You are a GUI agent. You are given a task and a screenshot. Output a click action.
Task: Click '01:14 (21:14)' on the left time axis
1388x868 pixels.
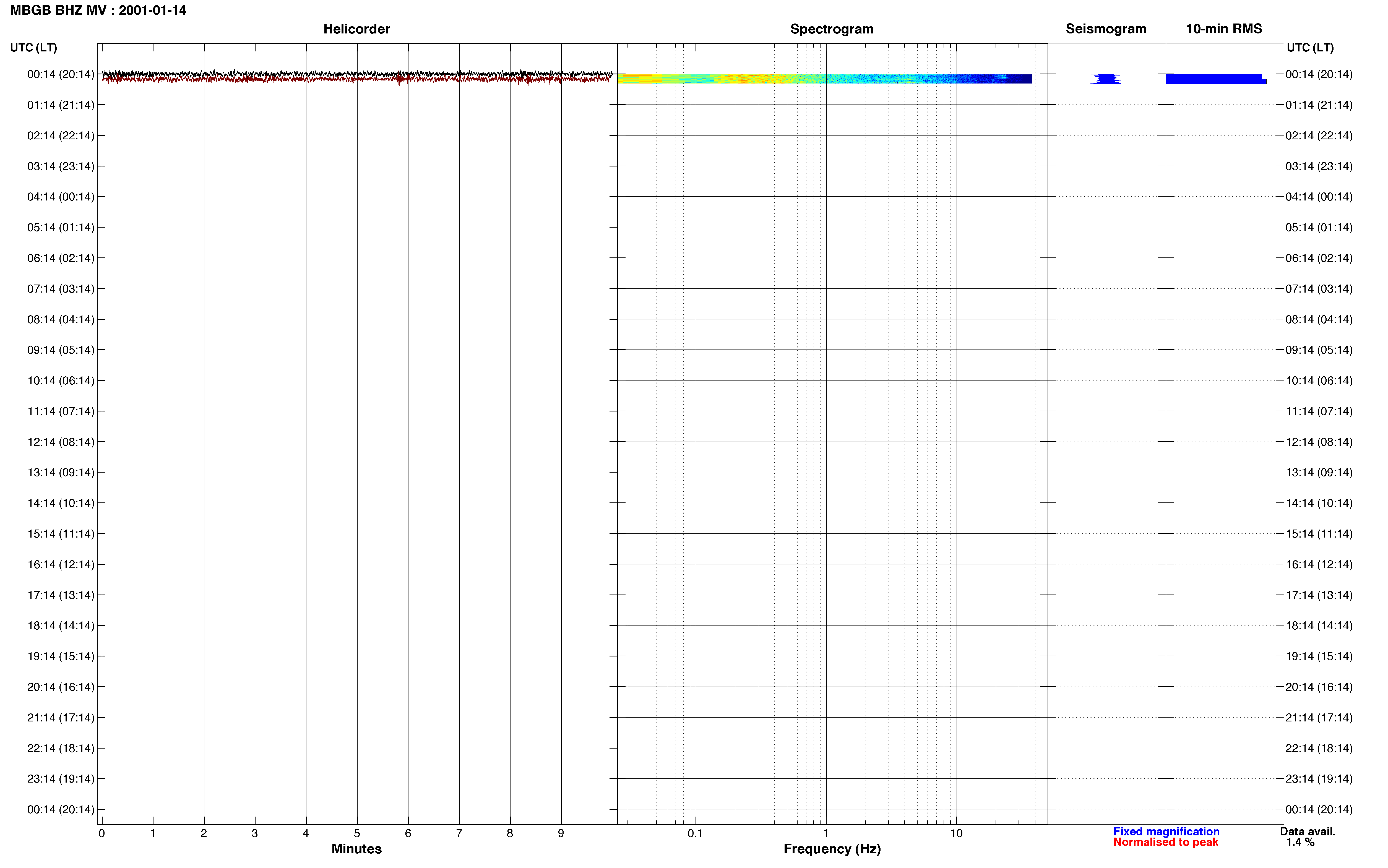click(61, 105)
